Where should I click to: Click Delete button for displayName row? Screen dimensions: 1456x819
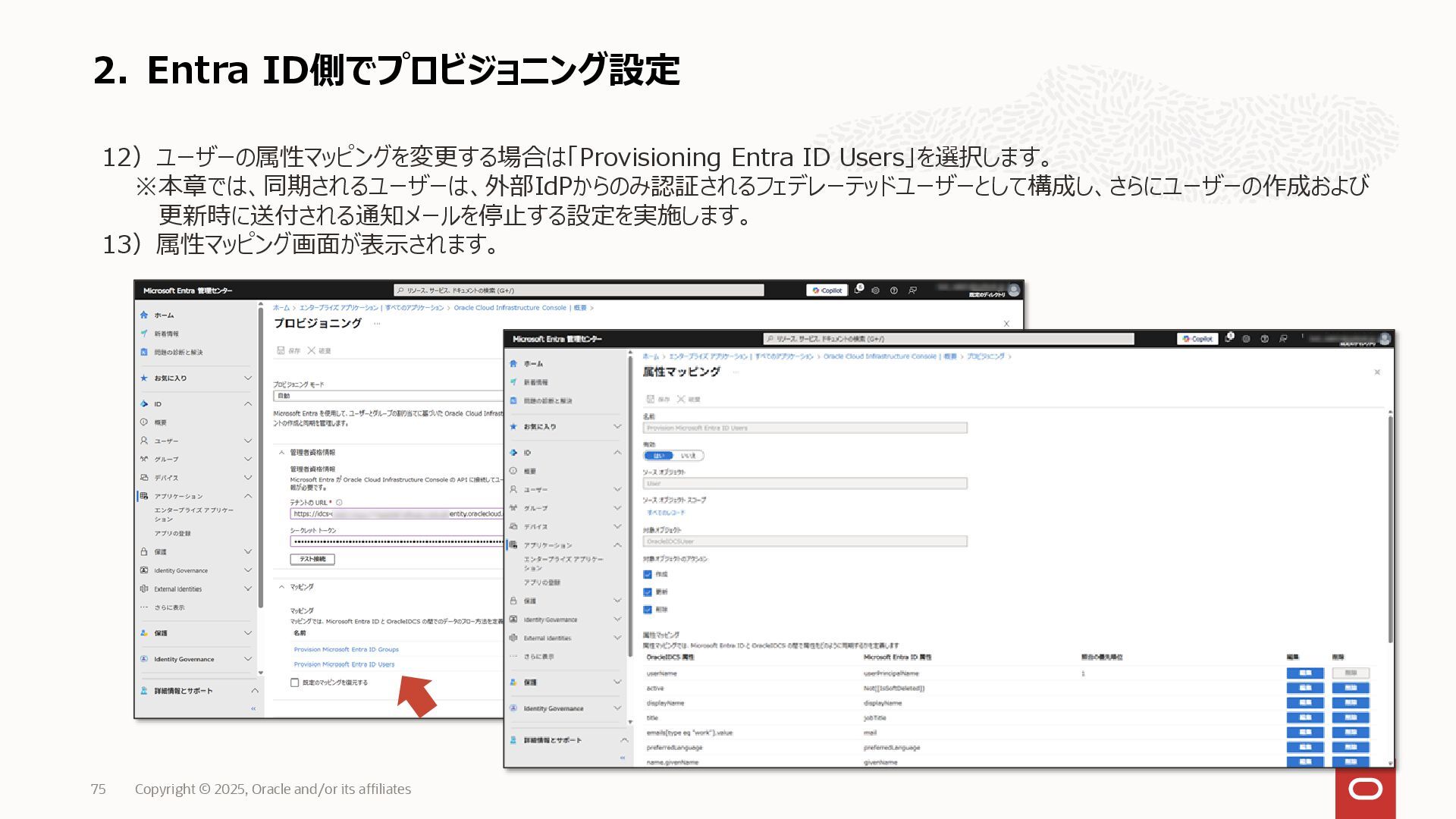(x=1351, y=703)
